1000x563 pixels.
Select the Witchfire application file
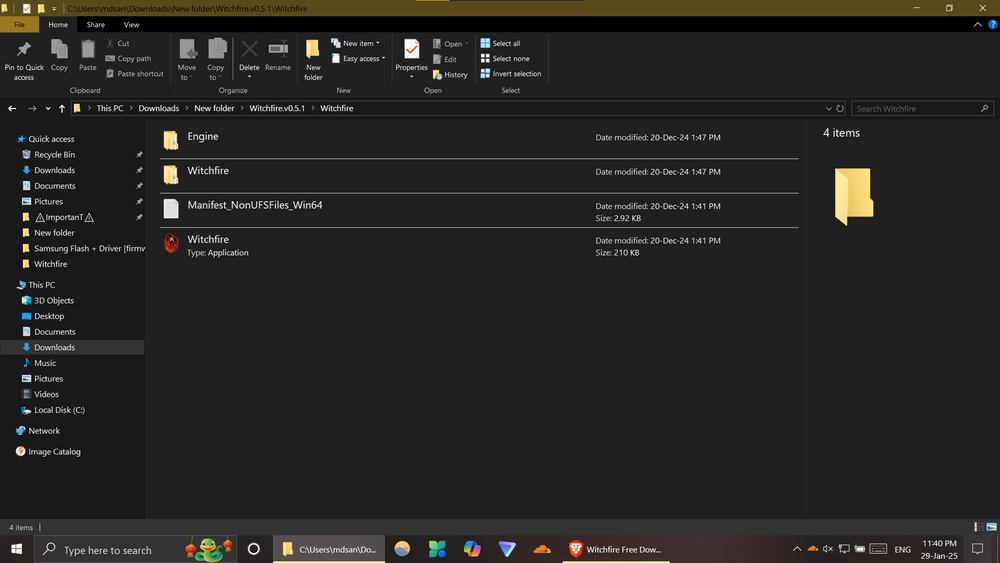(x=479, y=244)
